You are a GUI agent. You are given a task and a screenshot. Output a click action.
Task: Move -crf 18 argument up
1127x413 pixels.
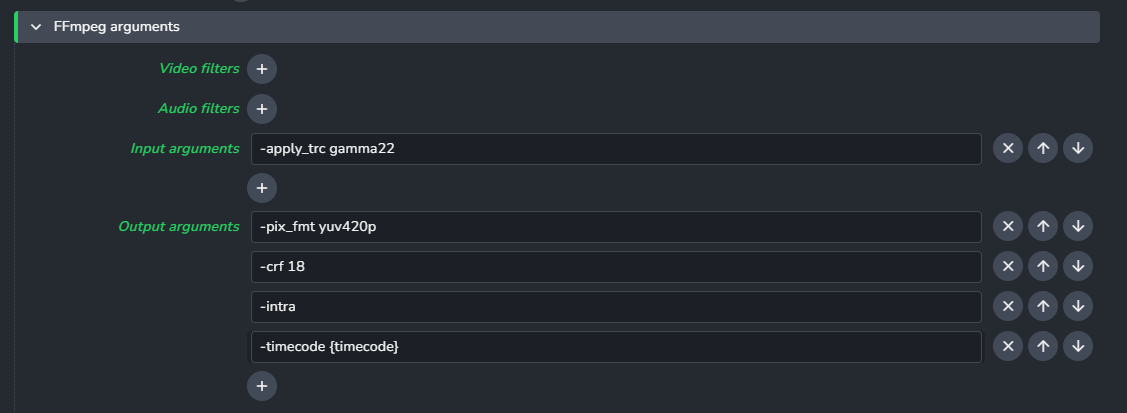(x=1043, y=267)
